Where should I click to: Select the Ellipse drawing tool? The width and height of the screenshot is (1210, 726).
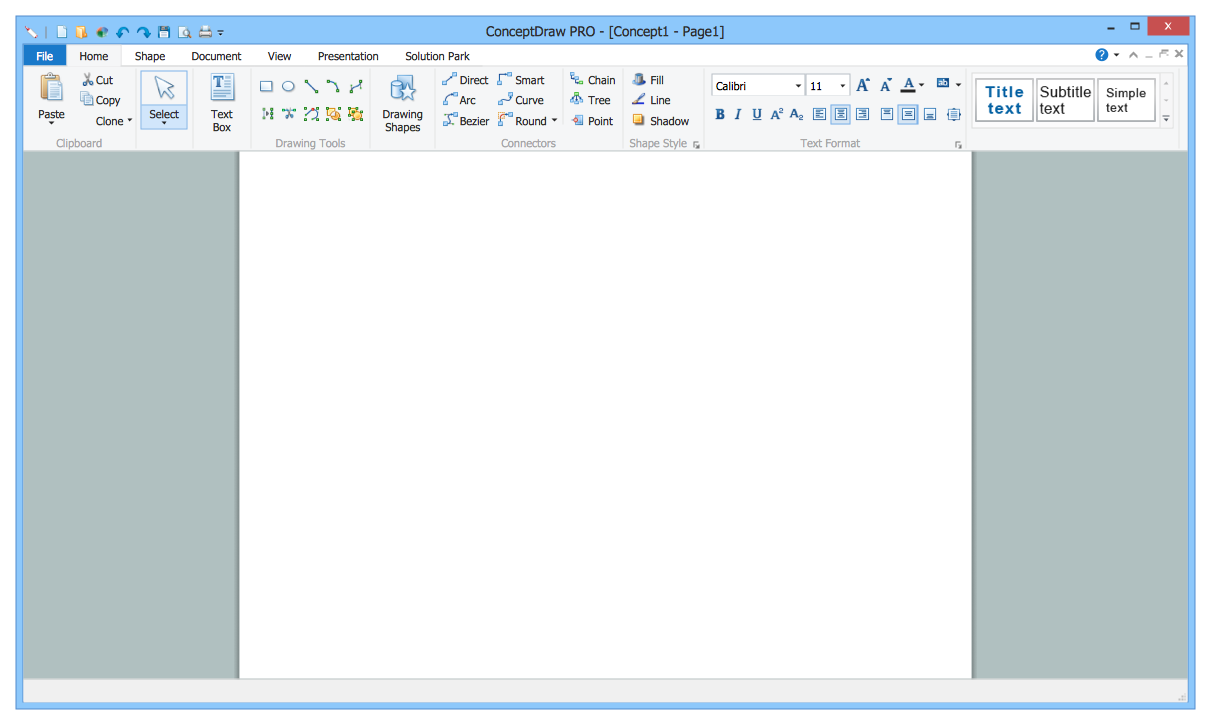(x=288, y=87)
